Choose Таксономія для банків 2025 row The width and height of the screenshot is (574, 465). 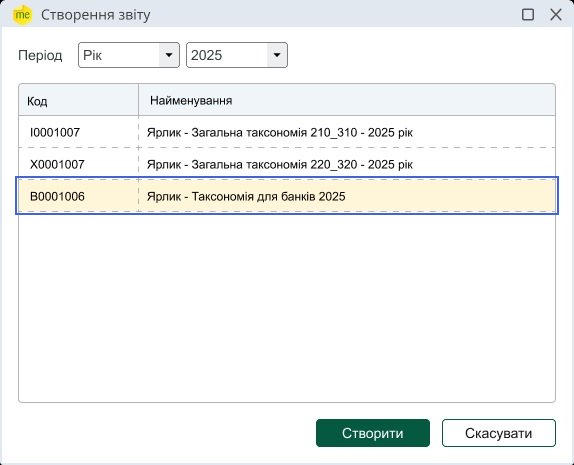pyautogui.click(x=287, y=196)
